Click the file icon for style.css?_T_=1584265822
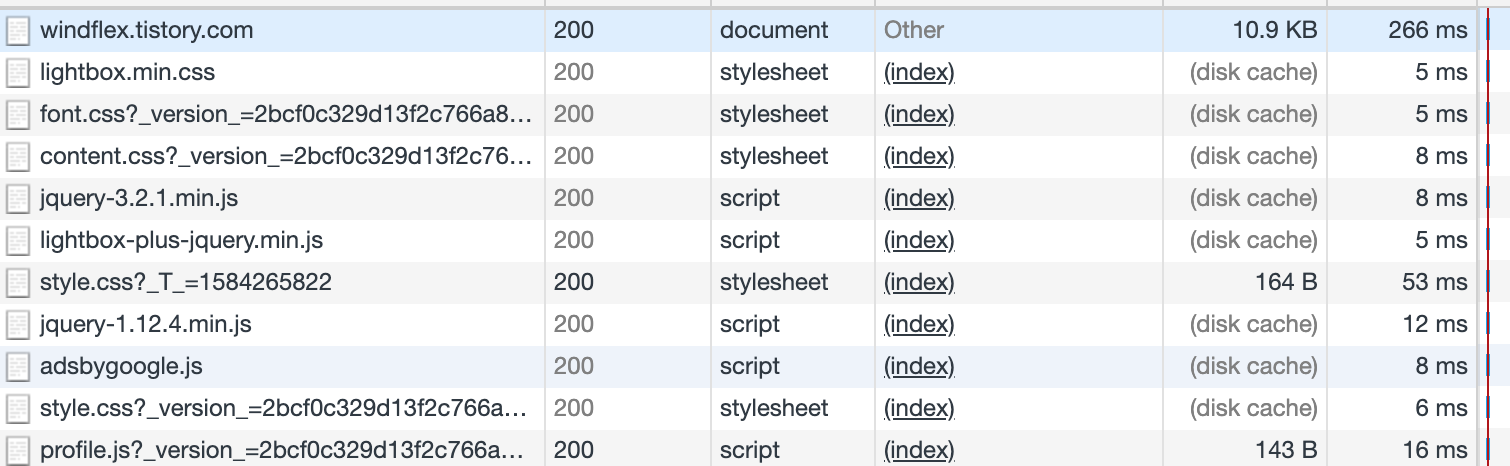 click(x=17, y=283)
